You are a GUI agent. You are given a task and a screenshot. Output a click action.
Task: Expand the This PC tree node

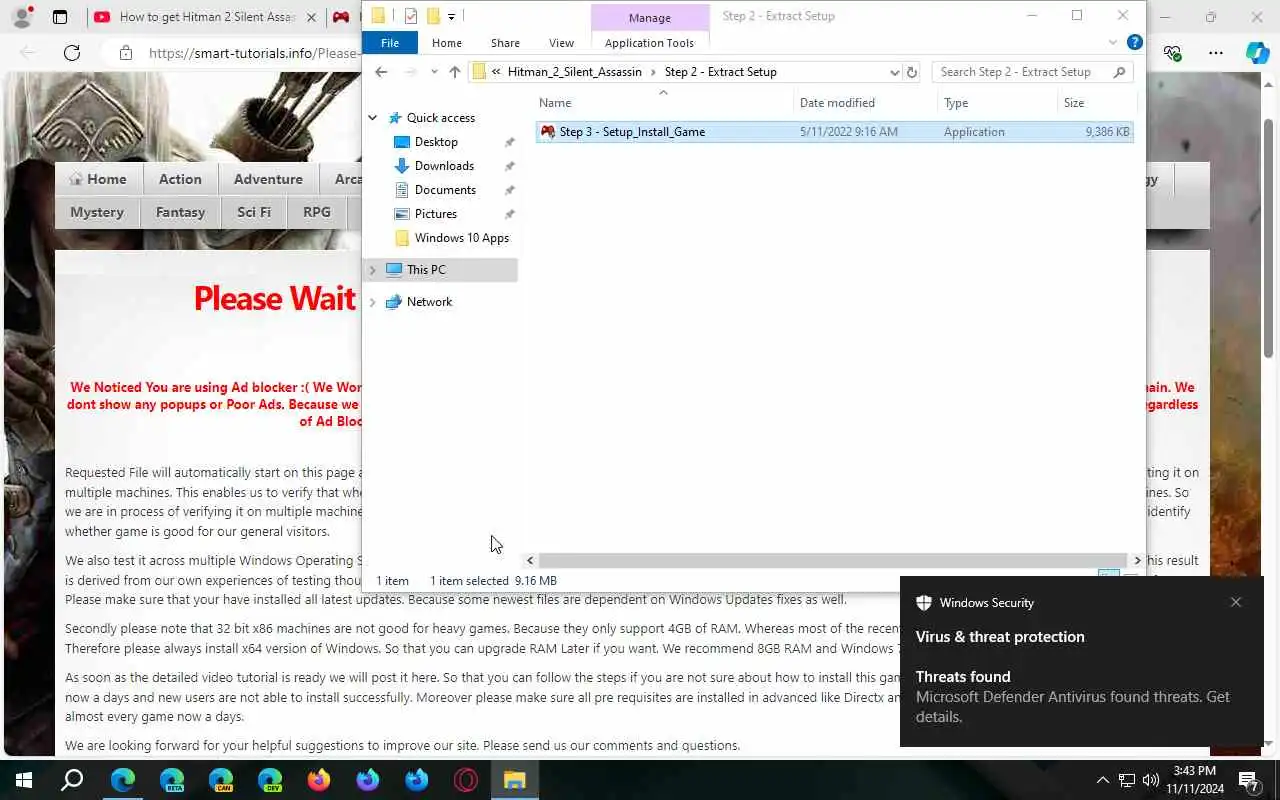pos(373,270)
